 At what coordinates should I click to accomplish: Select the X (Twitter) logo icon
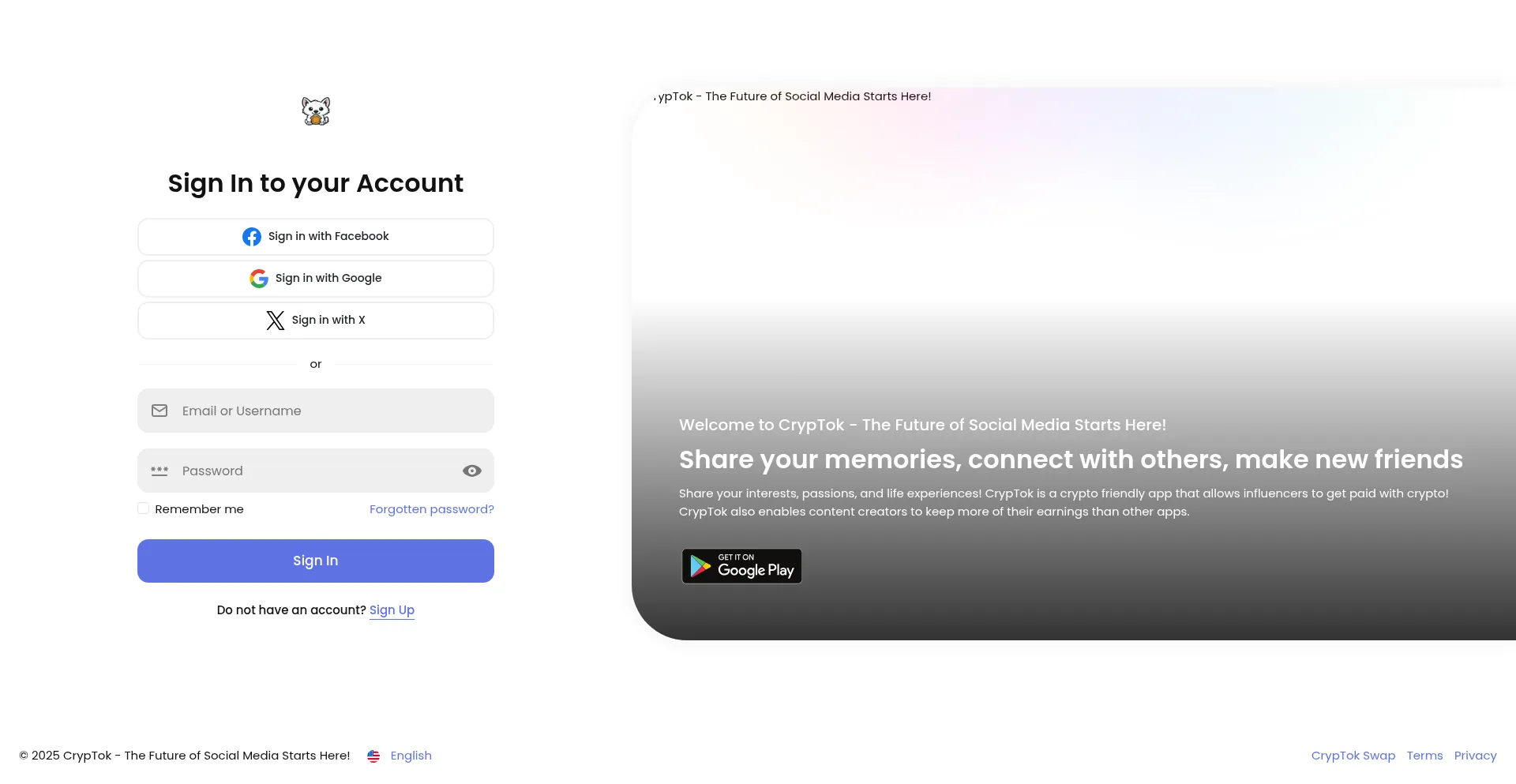pos(274,320)
